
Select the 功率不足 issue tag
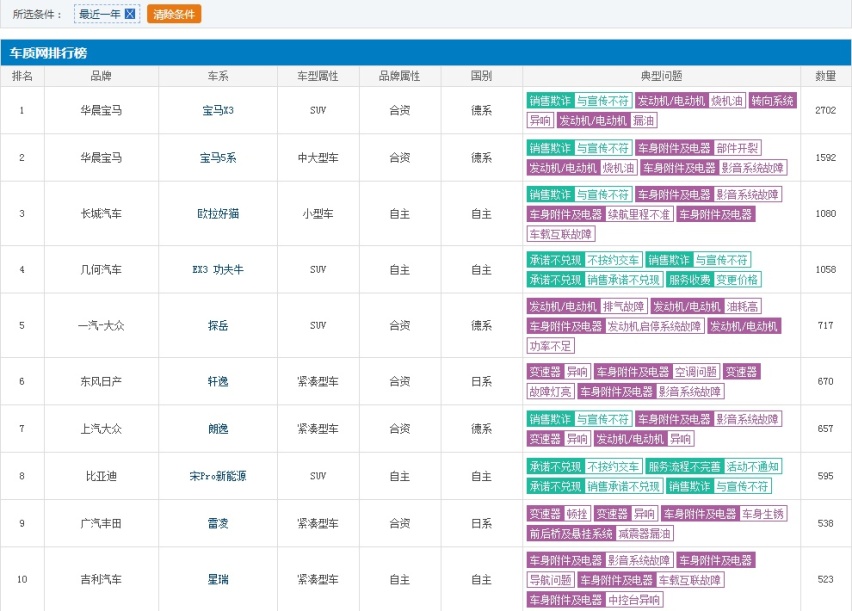tap(550, 346)
